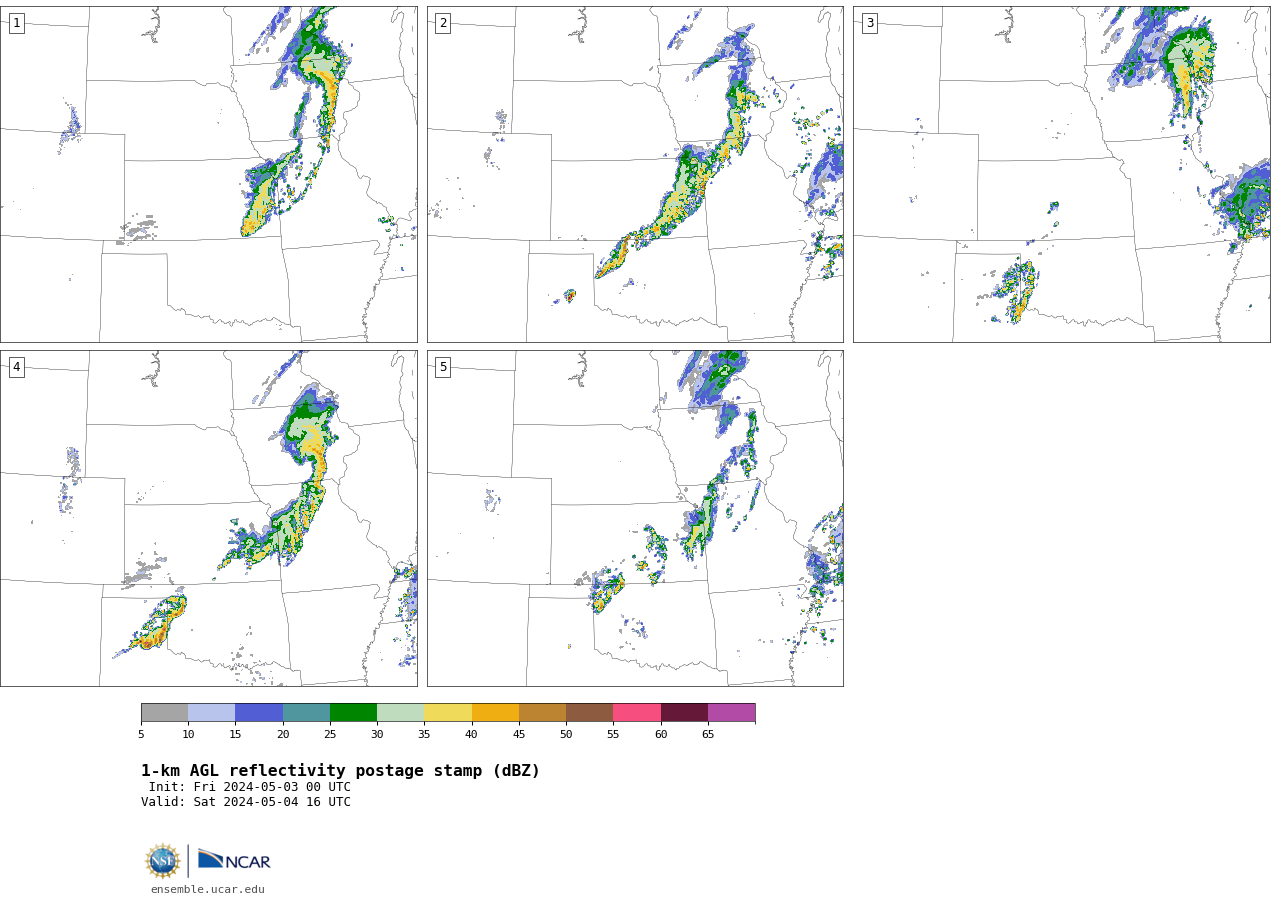Open ensemble member 4 reflectivity panel
The width and height of the screenshot is (1280, 901).
click(x=209, y=518)
